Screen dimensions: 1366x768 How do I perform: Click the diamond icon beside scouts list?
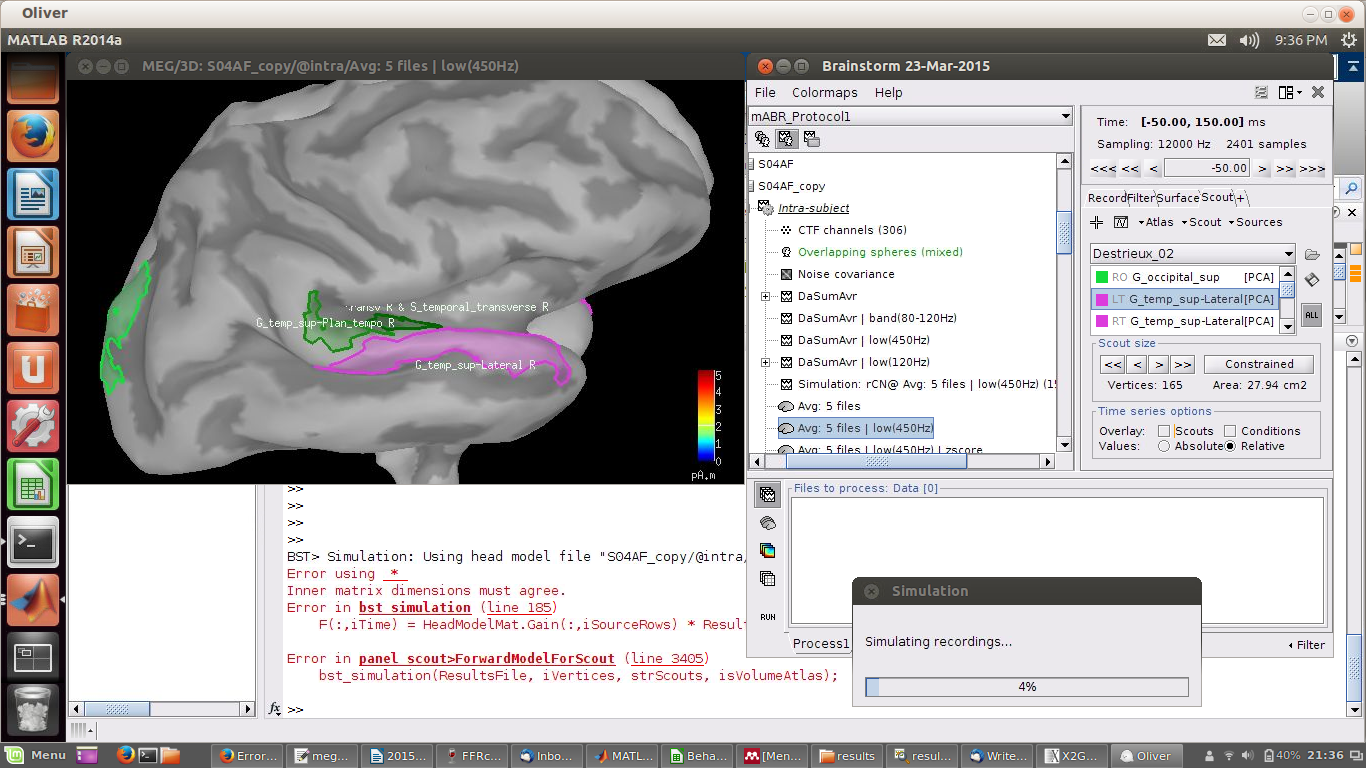click(1312, 281)
